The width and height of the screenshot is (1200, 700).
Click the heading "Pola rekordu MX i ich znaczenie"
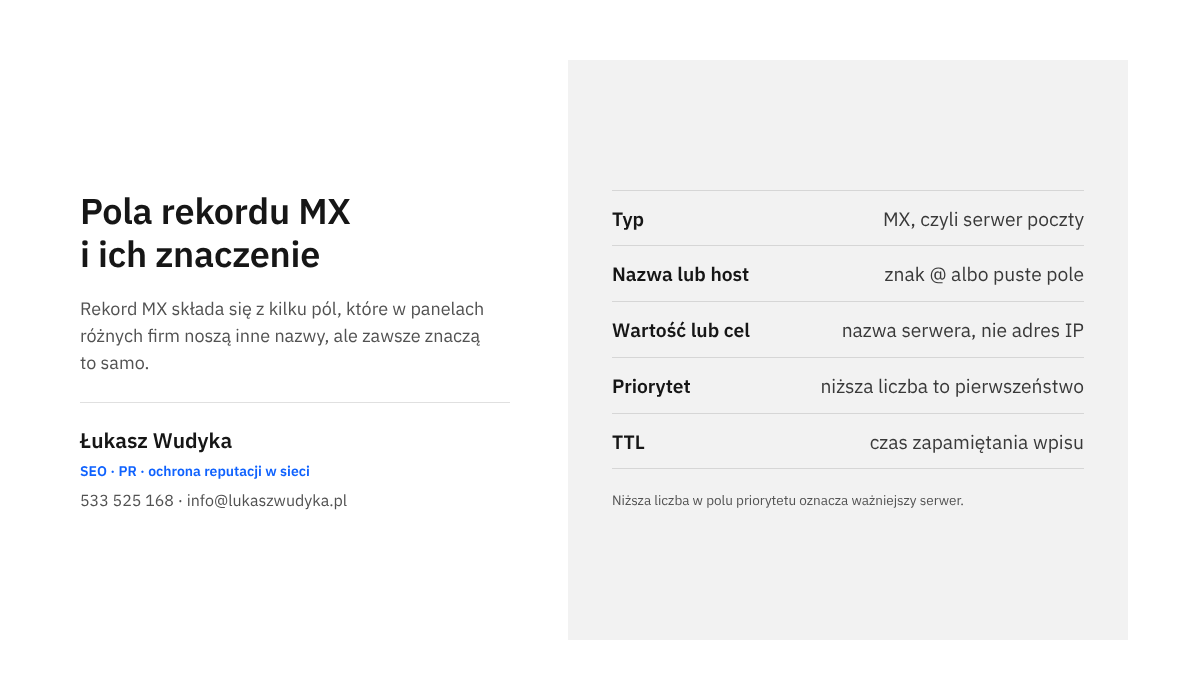pyautogui.click(x=215, y=234)
